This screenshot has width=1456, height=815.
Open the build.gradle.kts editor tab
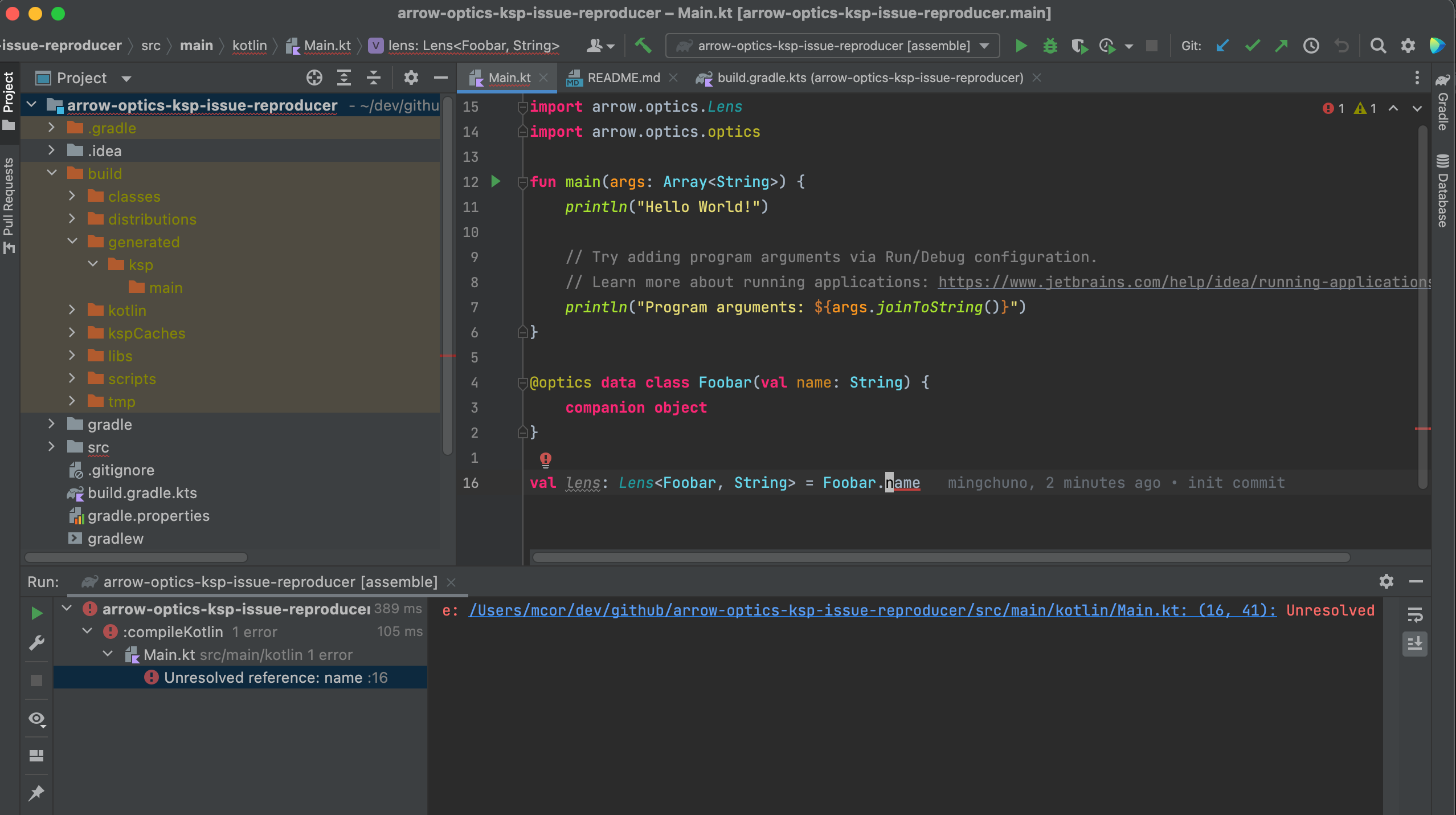869,78
